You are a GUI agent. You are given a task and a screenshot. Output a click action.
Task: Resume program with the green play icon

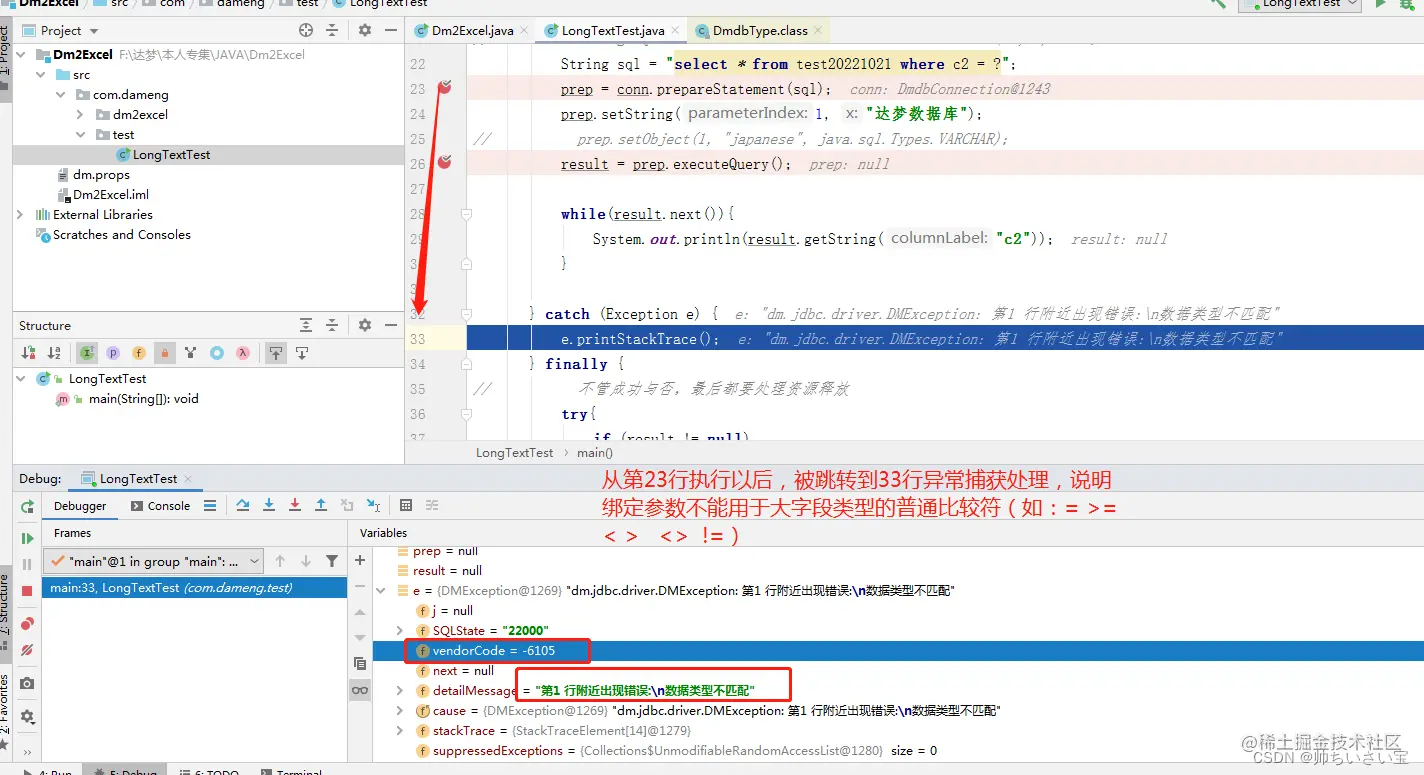[27, 538]
